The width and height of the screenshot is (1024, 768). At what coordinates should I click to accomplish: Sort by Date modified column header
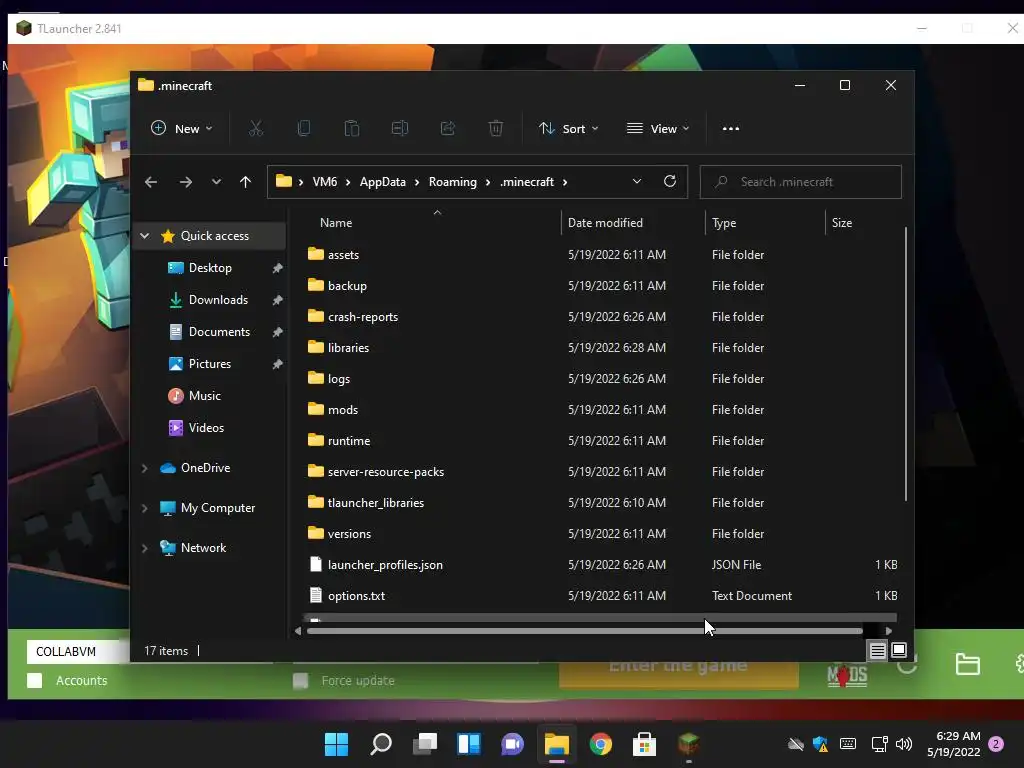pyautogui.click(x=605, y=223)
